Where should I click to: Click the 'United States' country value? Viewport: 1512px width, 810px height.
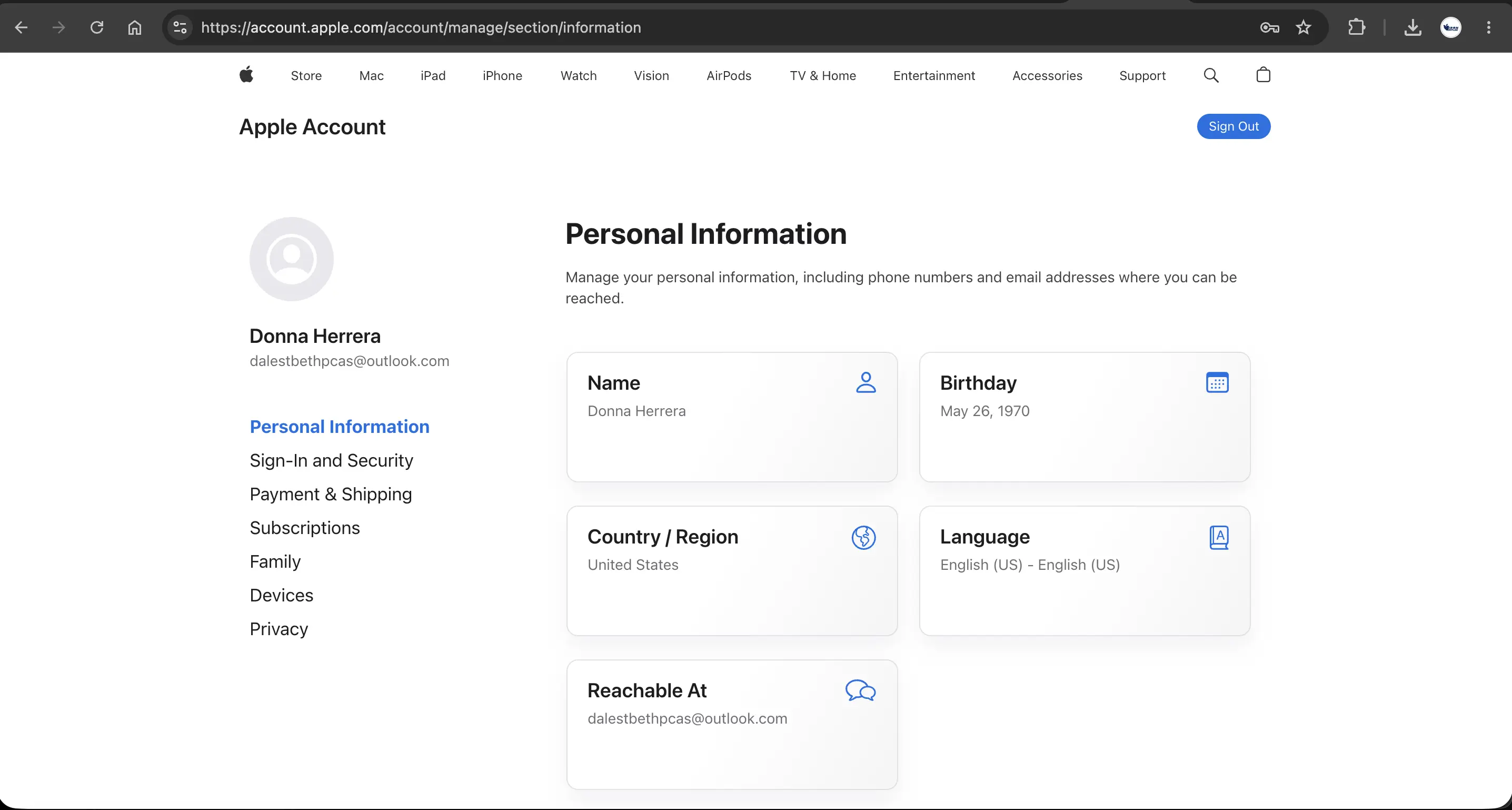coord(633,565)
